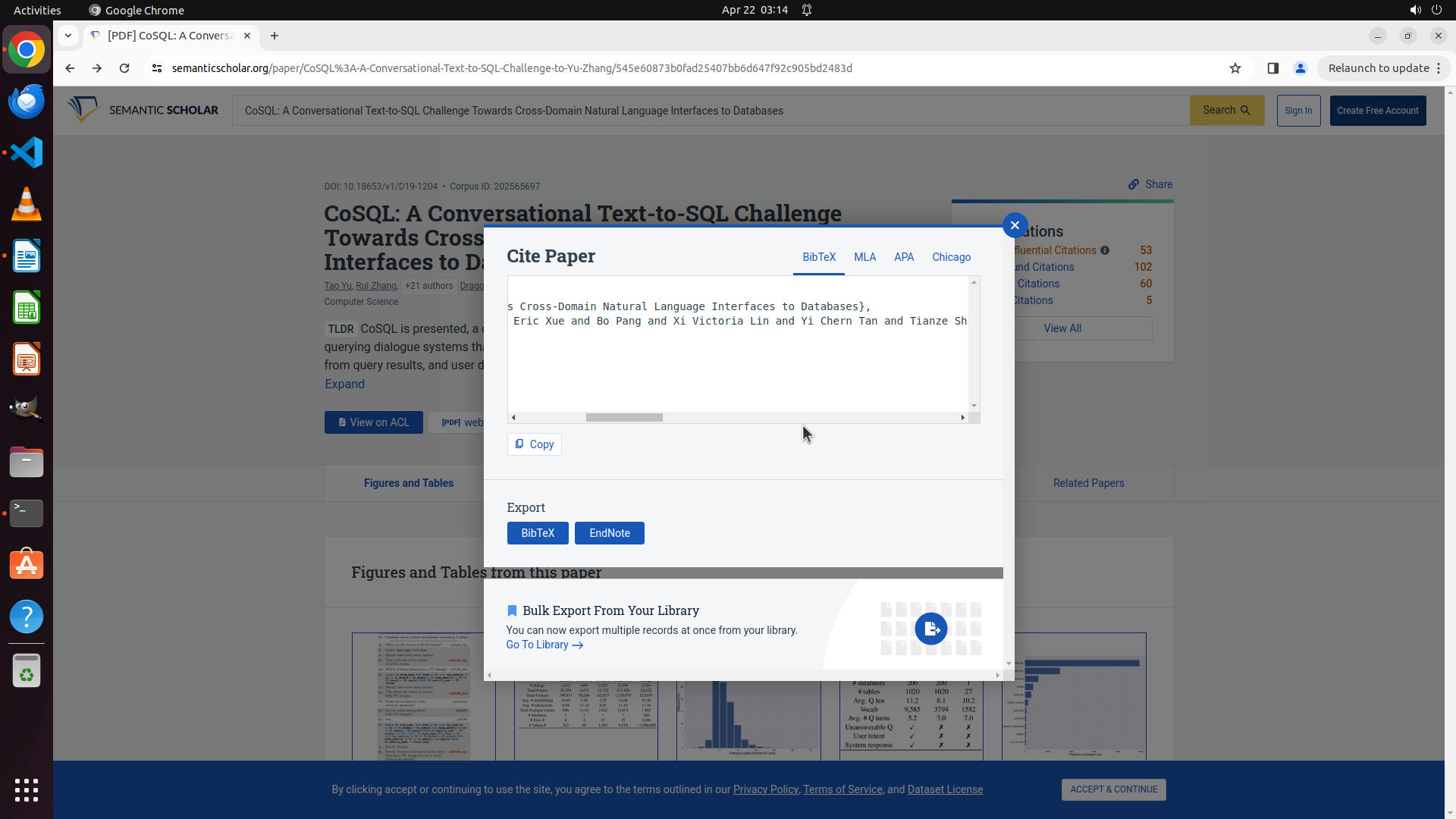This screenshot has width=1456, height=819.
Task: Switch to the MLA citation tab
Action: pyautogui.click(x=864, y=257)
